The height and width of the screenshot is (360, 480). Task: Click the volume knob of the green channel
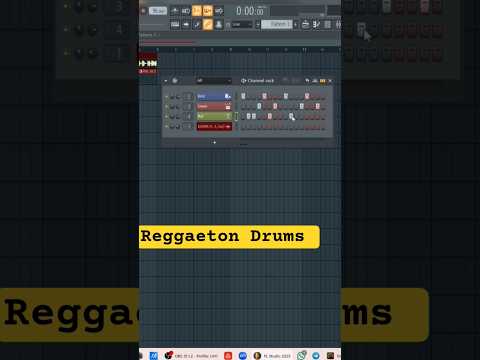coord(178,116)
